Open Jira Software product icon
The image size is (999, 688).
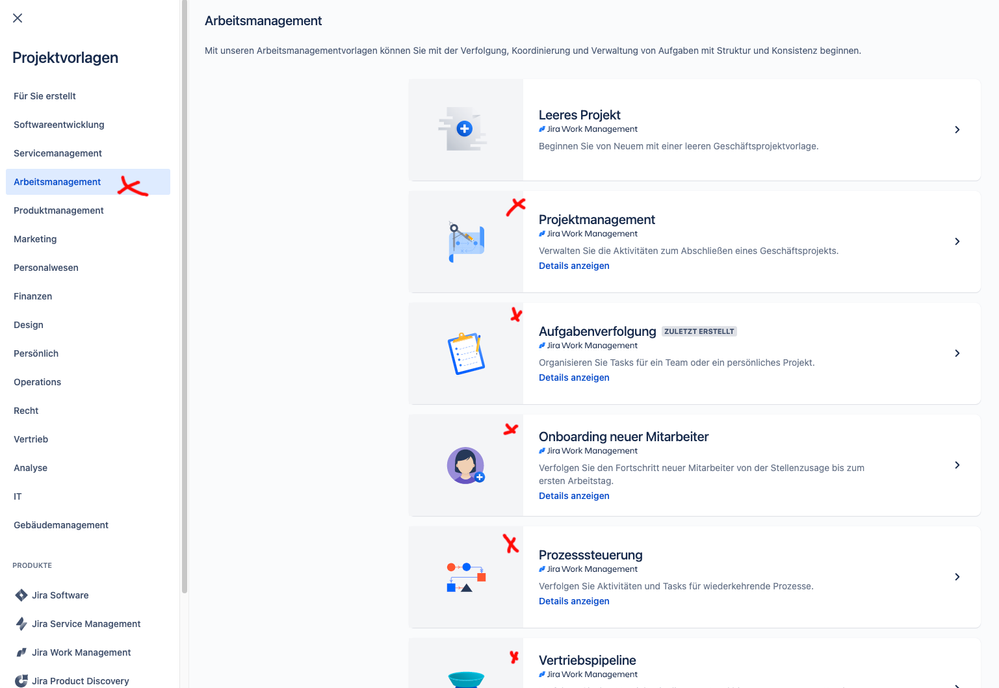[x=21, y=595]
